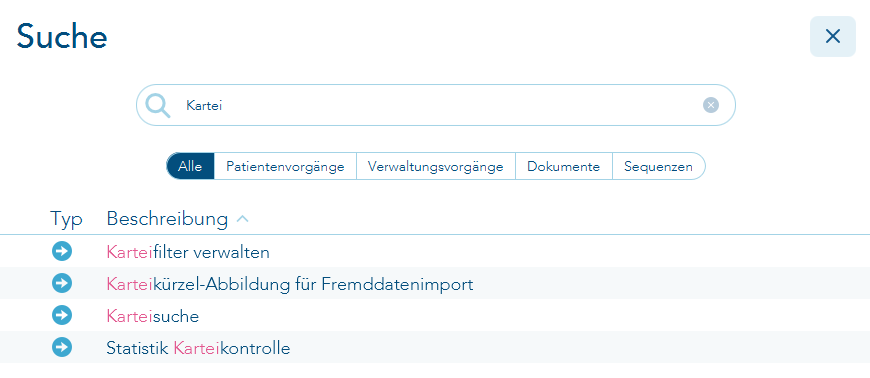Select the Alle filter tab
Viewport: 870px width, 378px height.
pos(190,167)
